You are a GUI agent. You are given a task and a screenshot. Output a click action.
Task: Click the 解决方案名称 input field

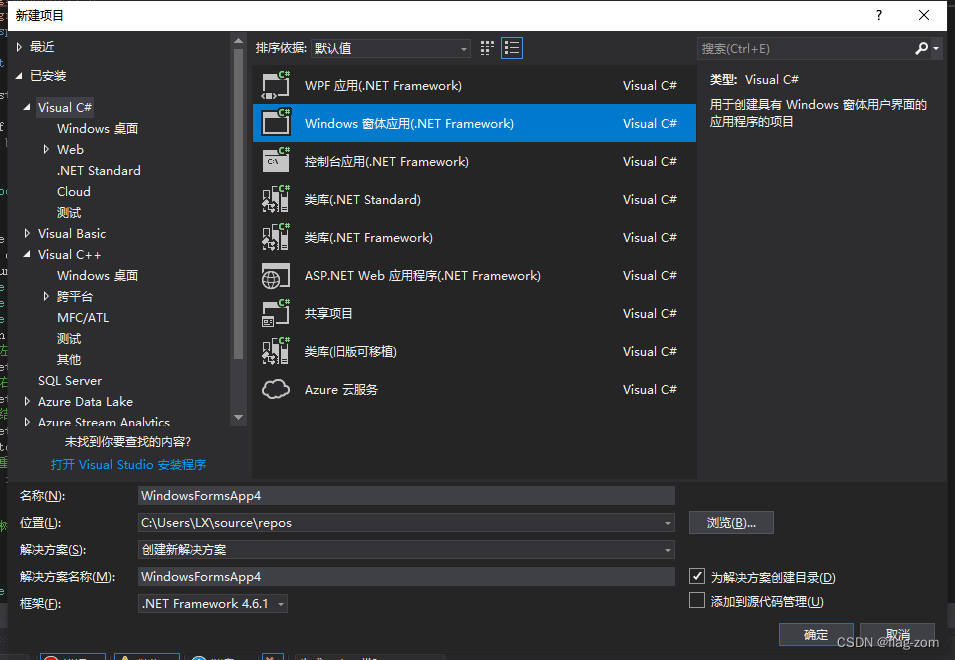click(406, 577)
